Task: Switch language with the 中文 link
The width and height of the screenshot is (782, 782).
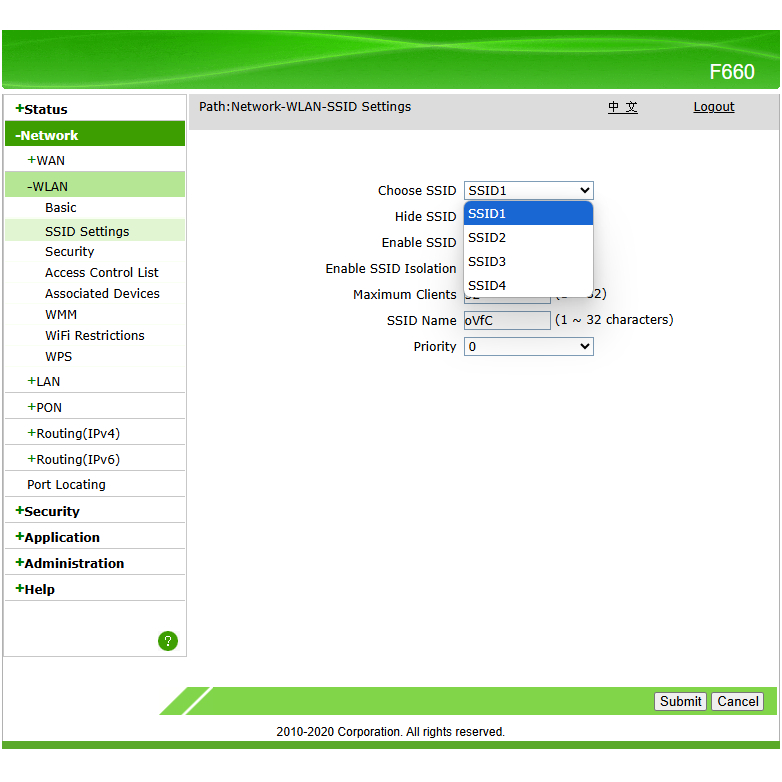Action: [623, 107]
